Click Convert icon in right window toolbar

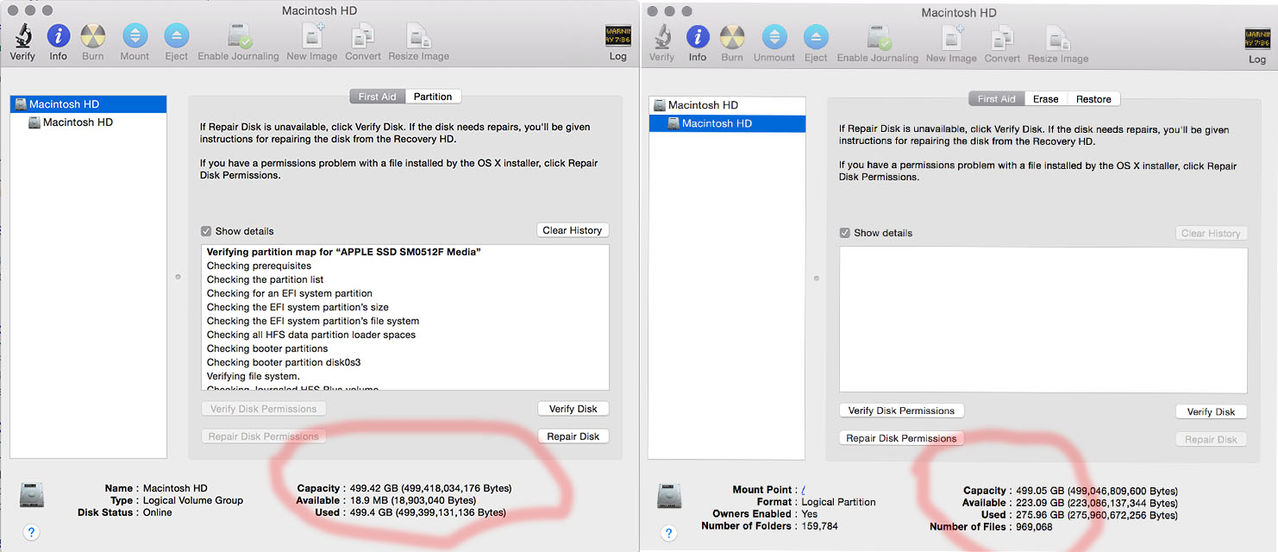(1002, 37)
